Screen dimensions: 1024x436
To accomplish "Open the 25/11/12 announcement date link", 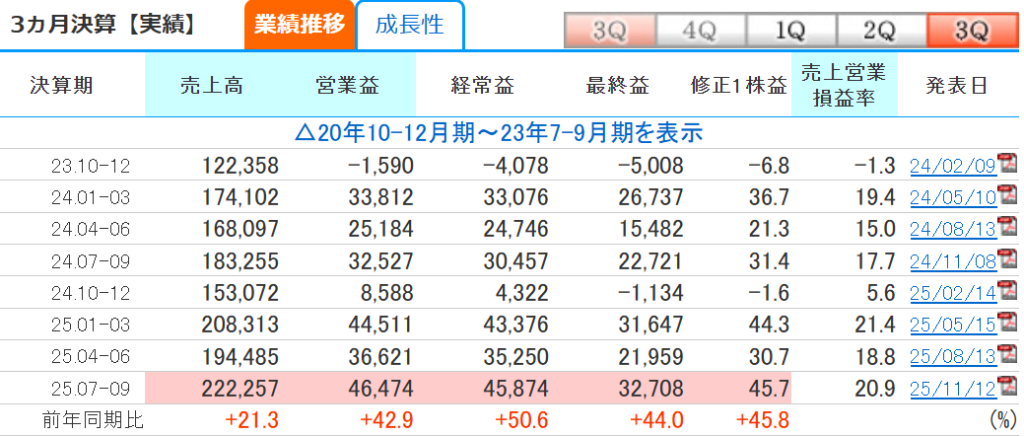I will [952, 388].
